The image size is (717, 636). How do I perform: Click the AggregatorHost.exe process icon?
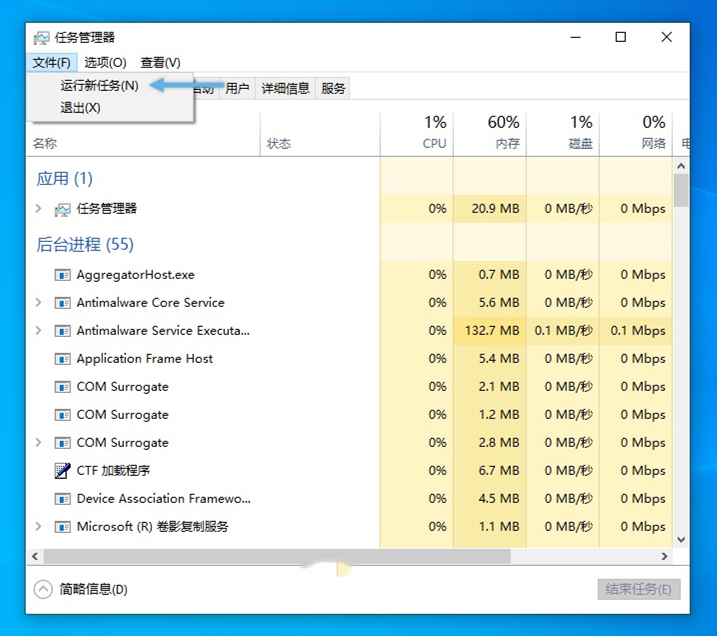coord(62,275)
